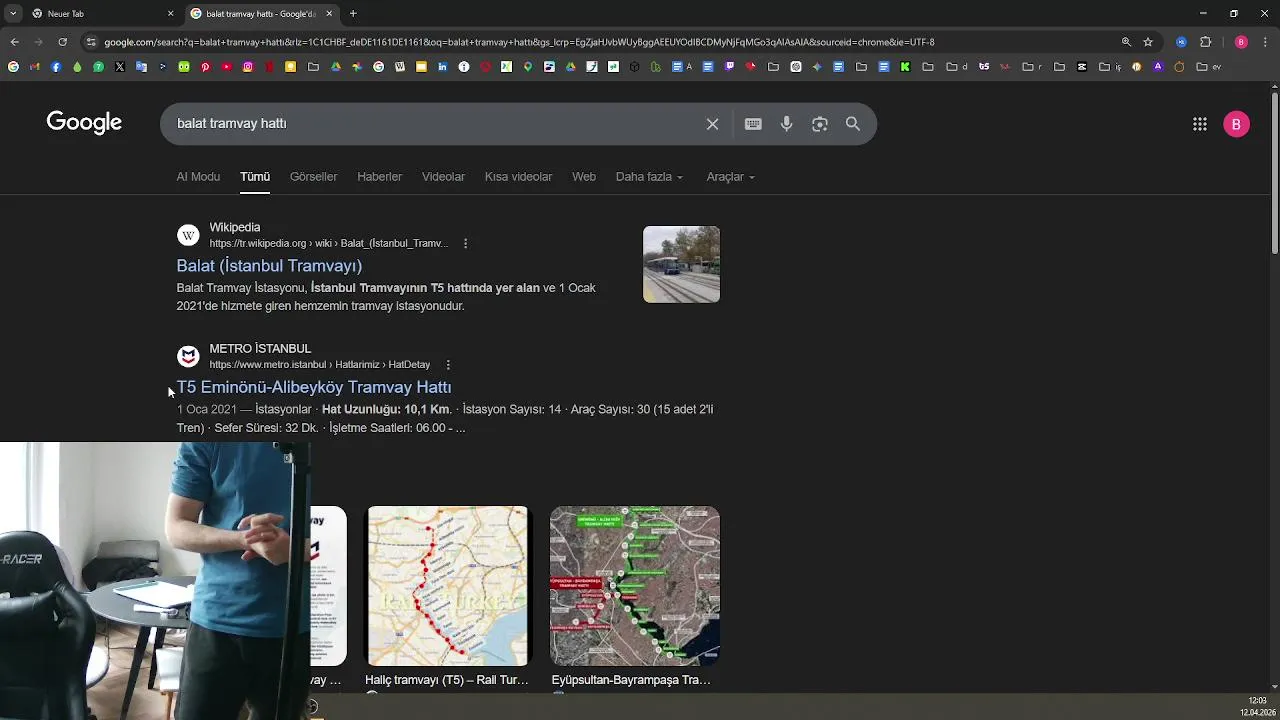Open T5 Eminönü-Alibeyköy Tramvay Hattı link
Screen dimensions: 1280x720
[x=314, y=387]
